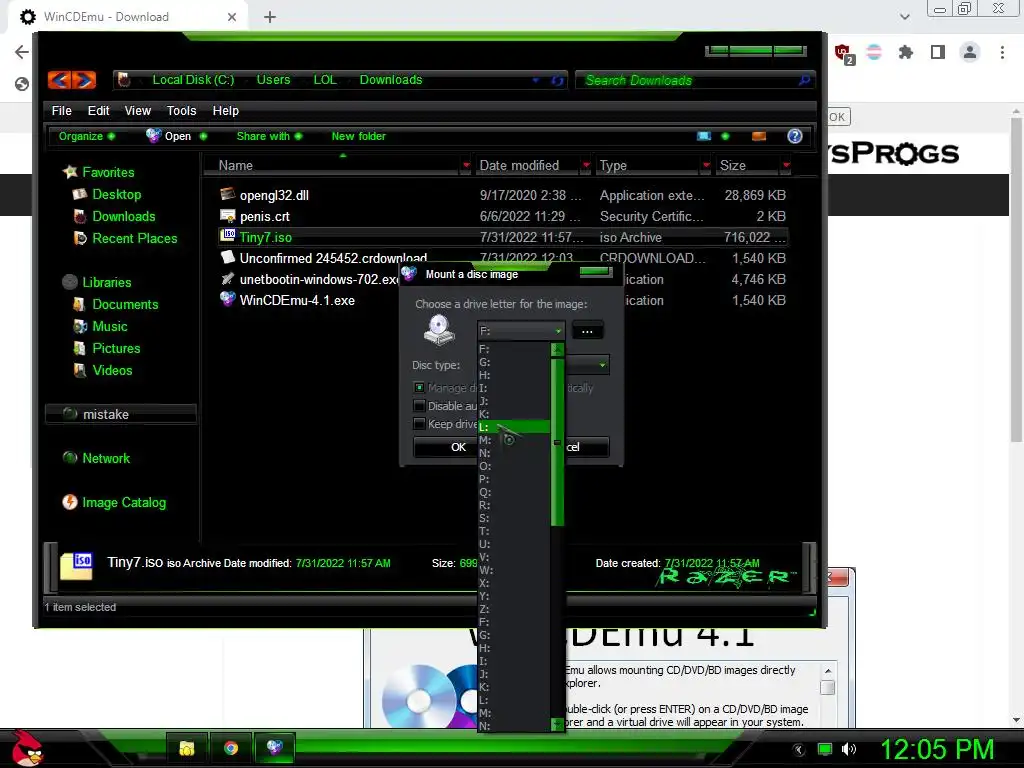
Task: Open Chrome profile avatar
Action: coord(970,52)
